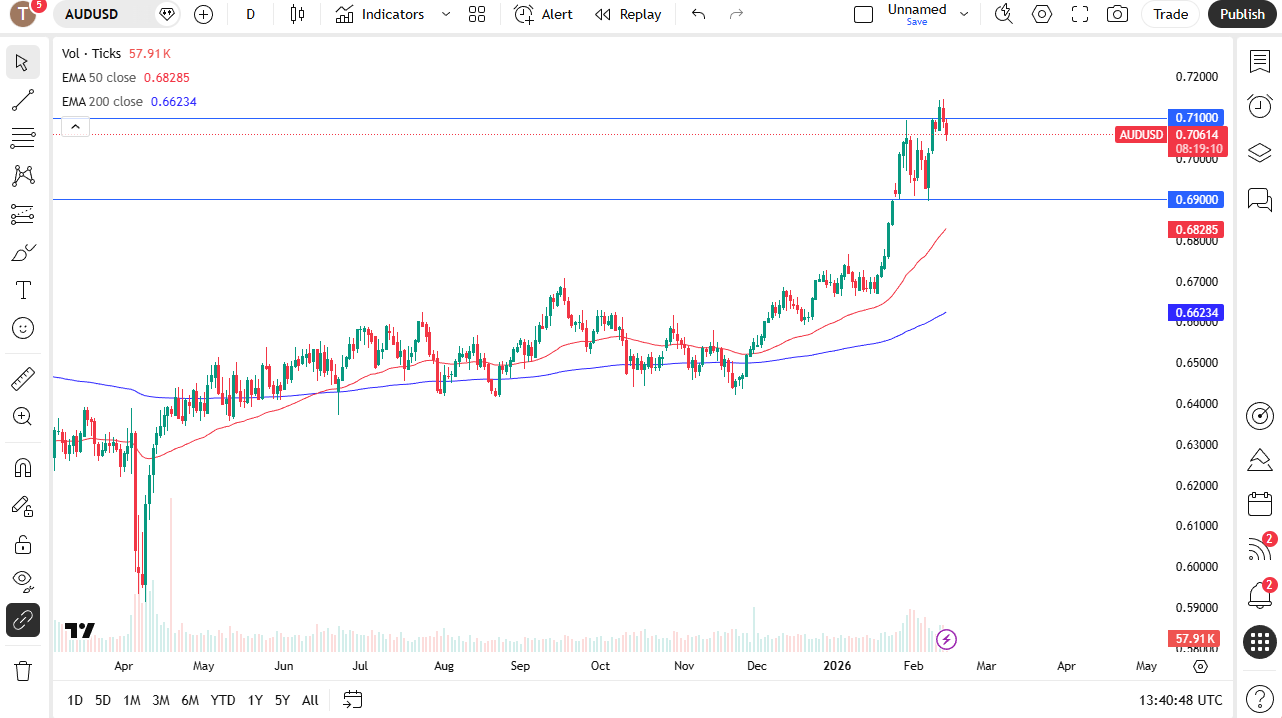
Task: Open the Trade panel
Action: (x=1170, y=14)
